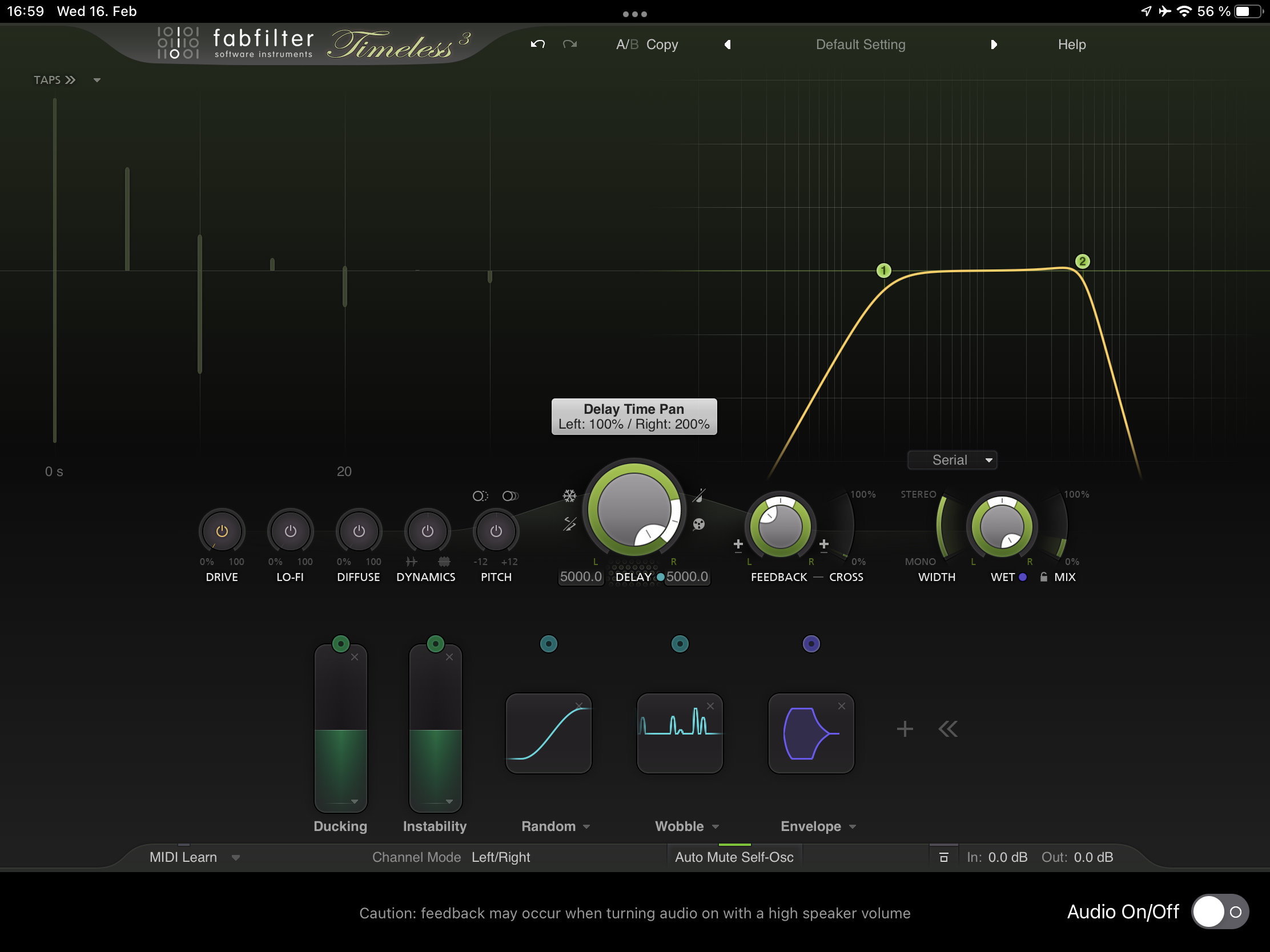Enable the Lo-Fi effect power button

290,531
